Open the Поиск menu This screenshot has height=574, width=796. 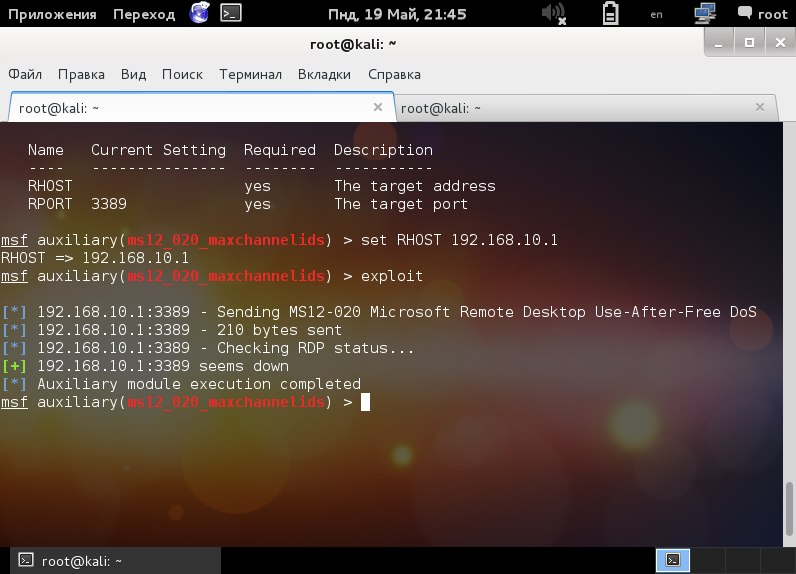pos(182,74)
